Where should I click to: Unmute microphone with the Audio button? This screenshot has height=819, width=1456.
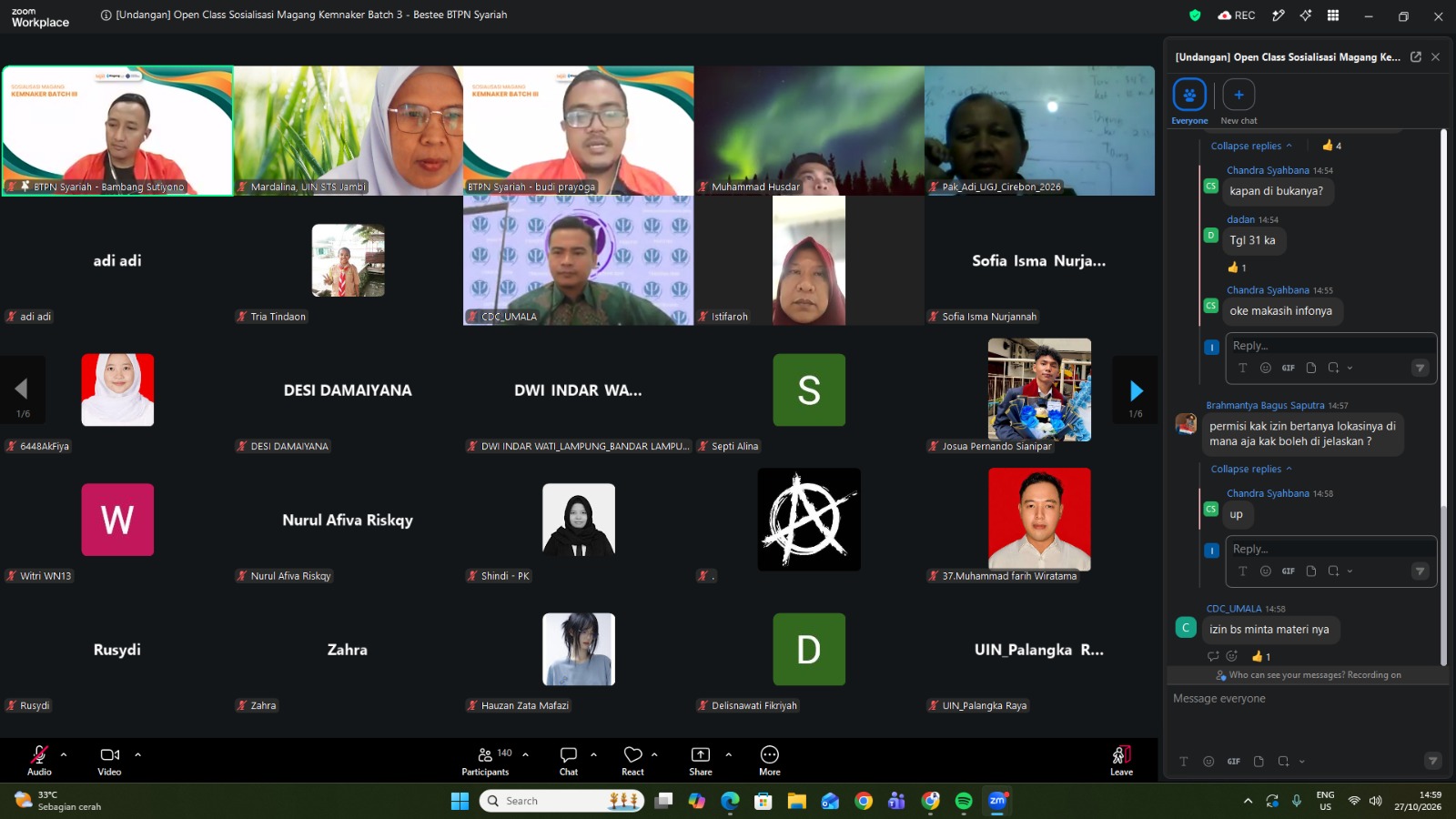39,761
